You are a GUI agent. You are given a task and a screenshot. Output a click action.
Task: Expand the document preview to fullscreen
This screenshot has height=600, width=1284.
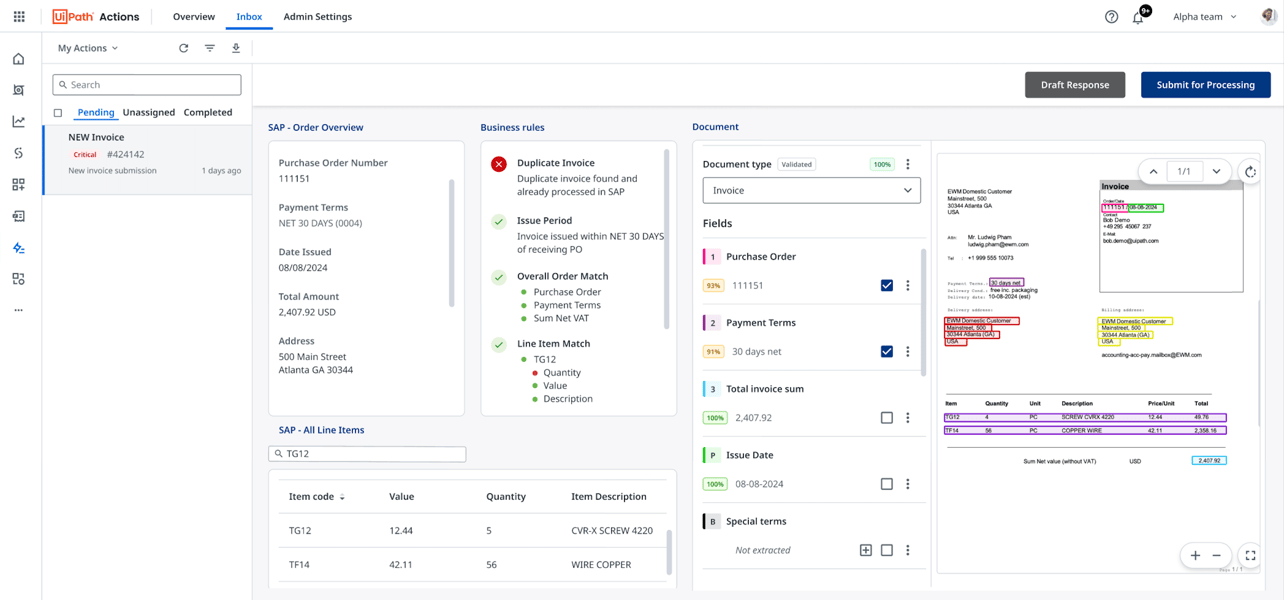[x=1250, y=555]
